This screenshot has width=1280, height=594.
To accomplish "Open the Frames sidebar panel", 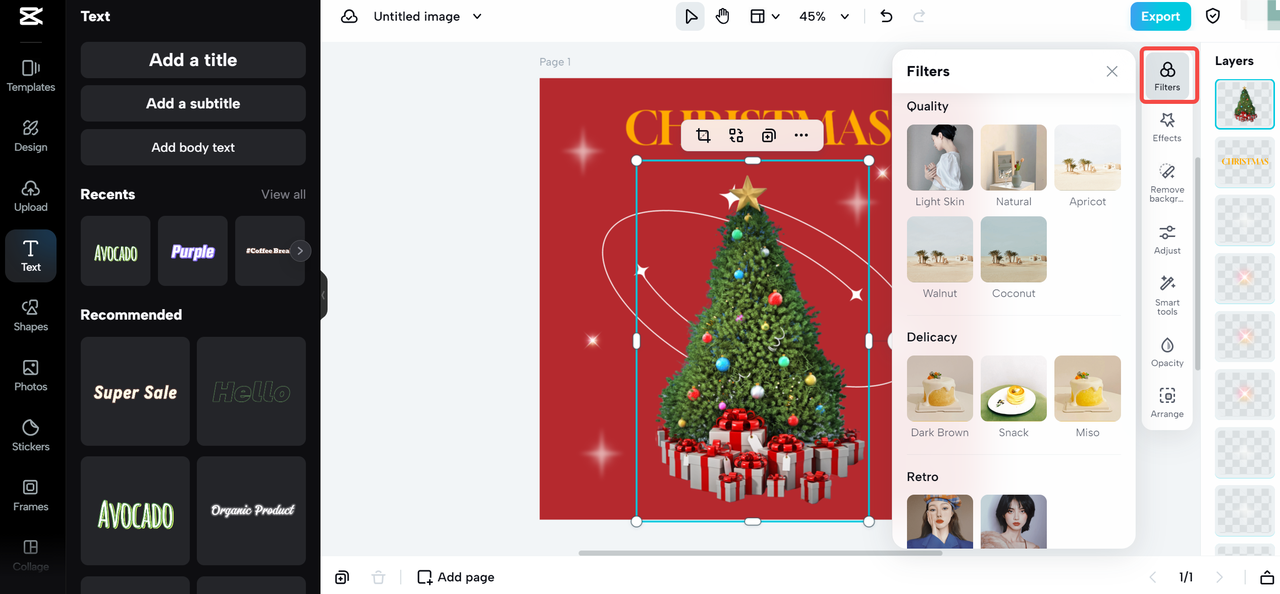I will pos(31,496).
